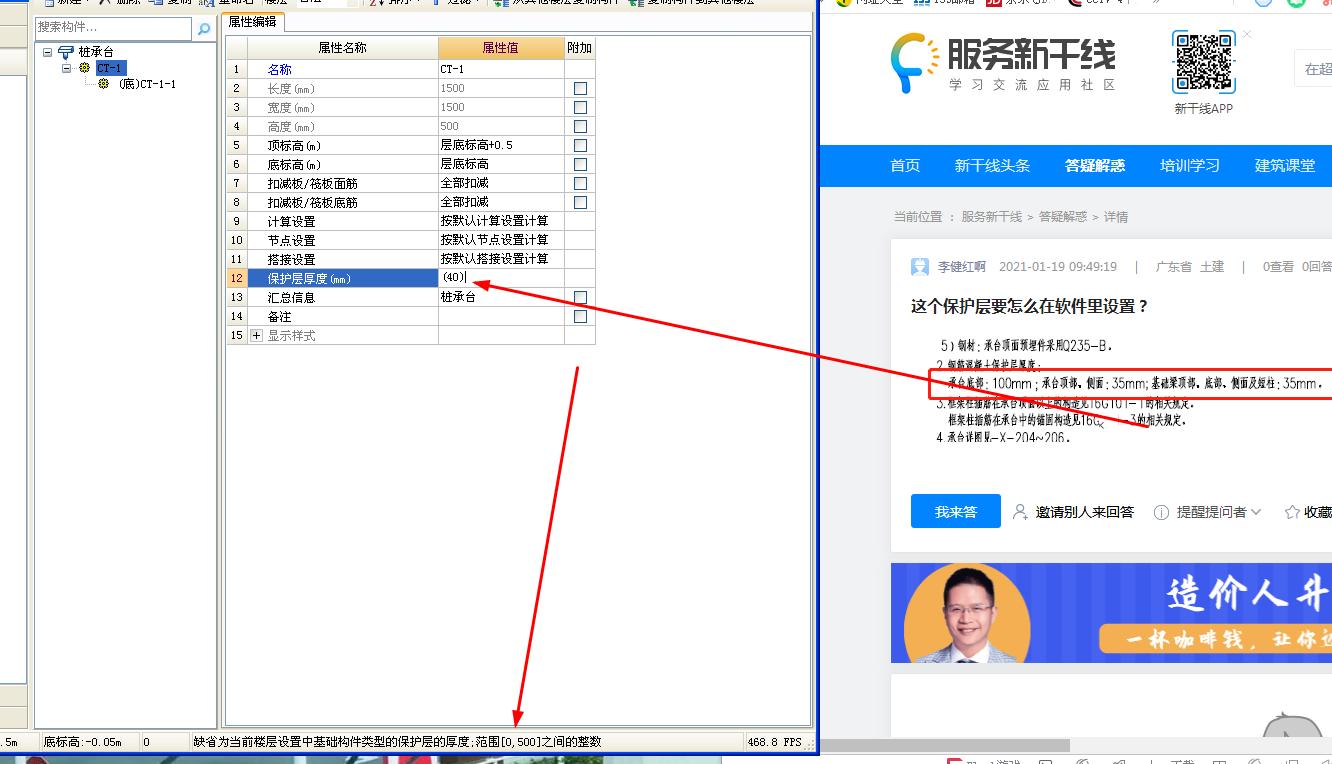Toggle 附加 checkbox for 扣减板/筏板底筋 row
The image size is (1332, 764).
point(580,202)
